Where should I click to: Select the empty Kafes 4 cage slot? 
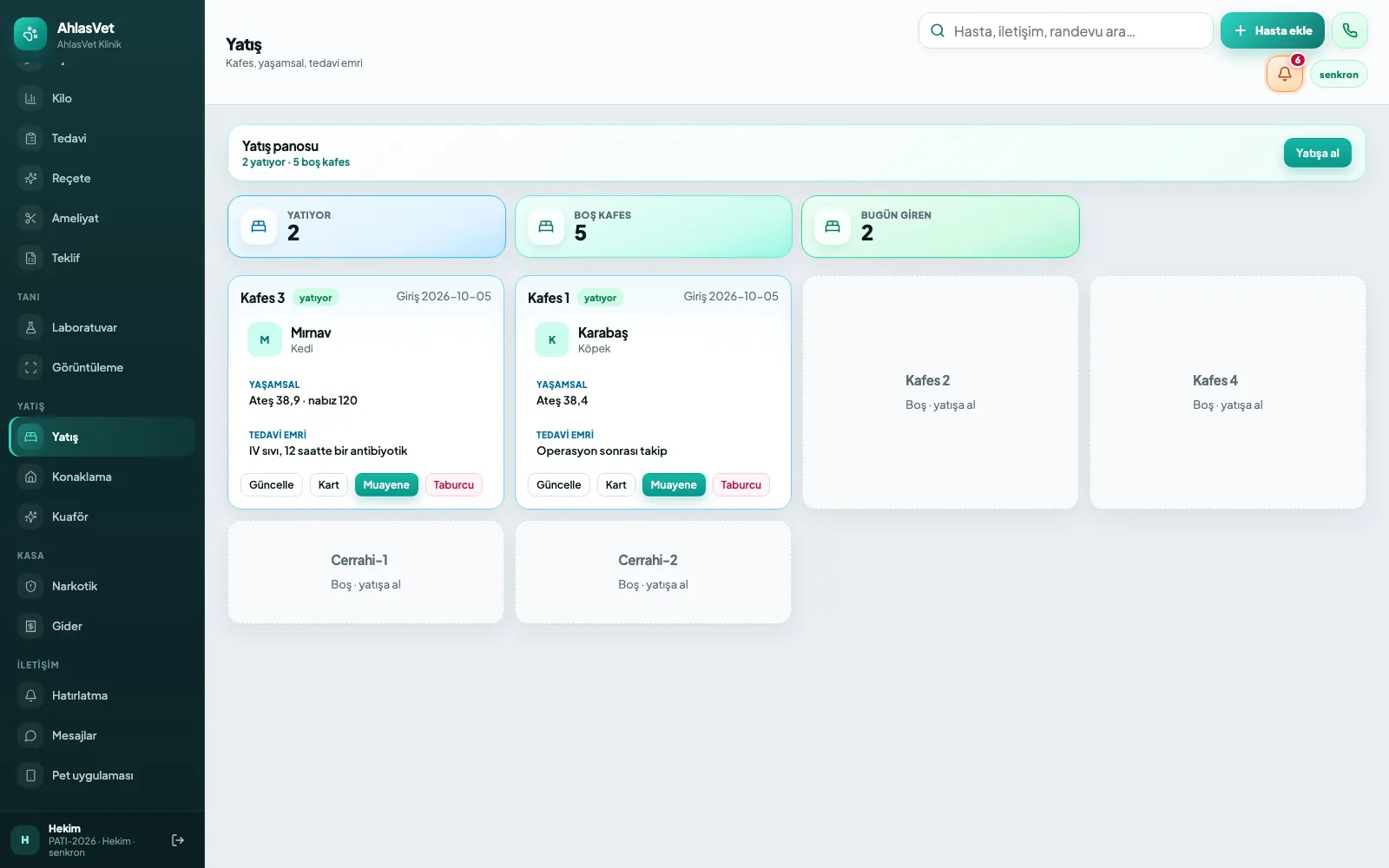1228,392
